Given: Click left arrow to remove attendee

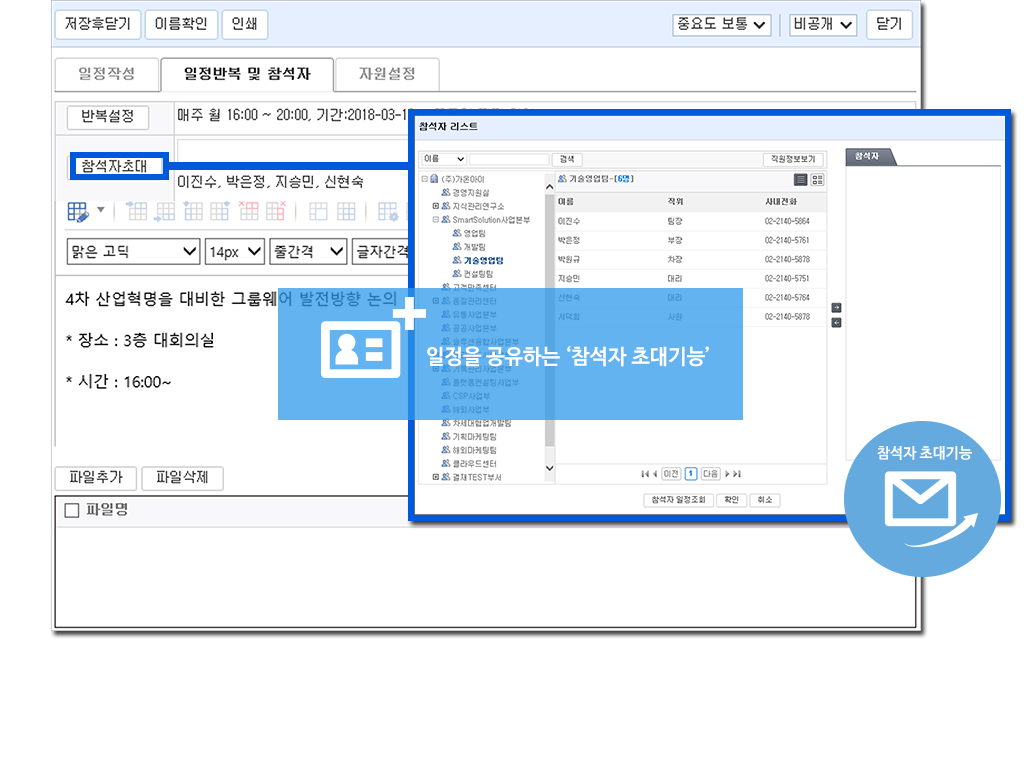Looking at the screenshot, I should (836, 322).
